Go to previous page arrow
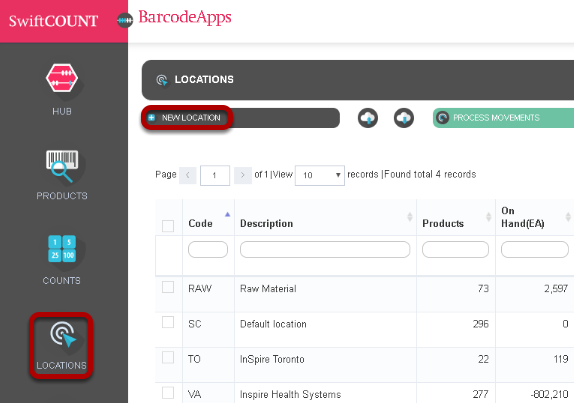The height and width of the screenshot is (404, 574). point(188,175)
